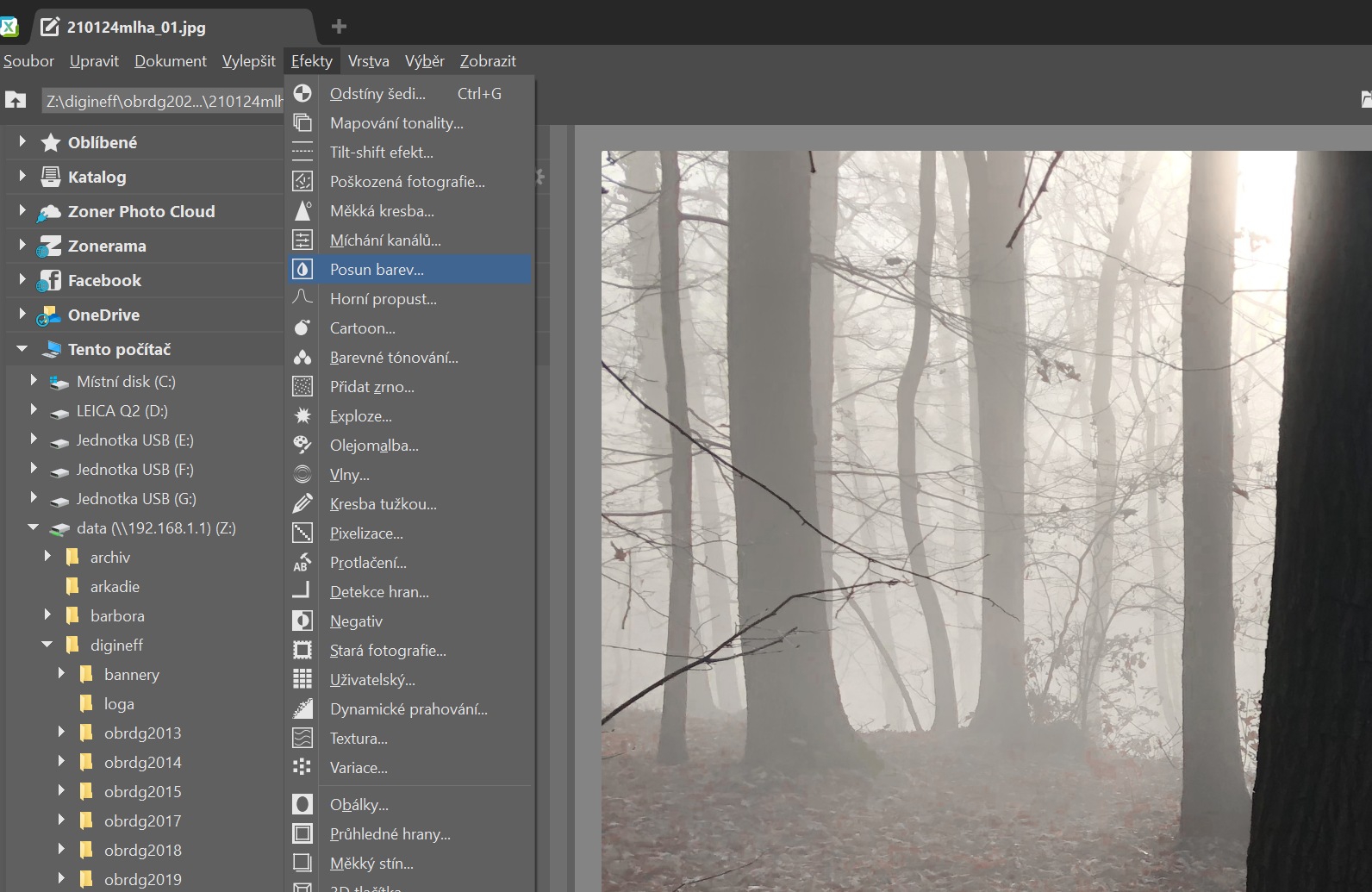Viewport: 1372px width, 892px height.
Task: Click the Přidat zrno grain icon
Action: click(x=302, y=386)
